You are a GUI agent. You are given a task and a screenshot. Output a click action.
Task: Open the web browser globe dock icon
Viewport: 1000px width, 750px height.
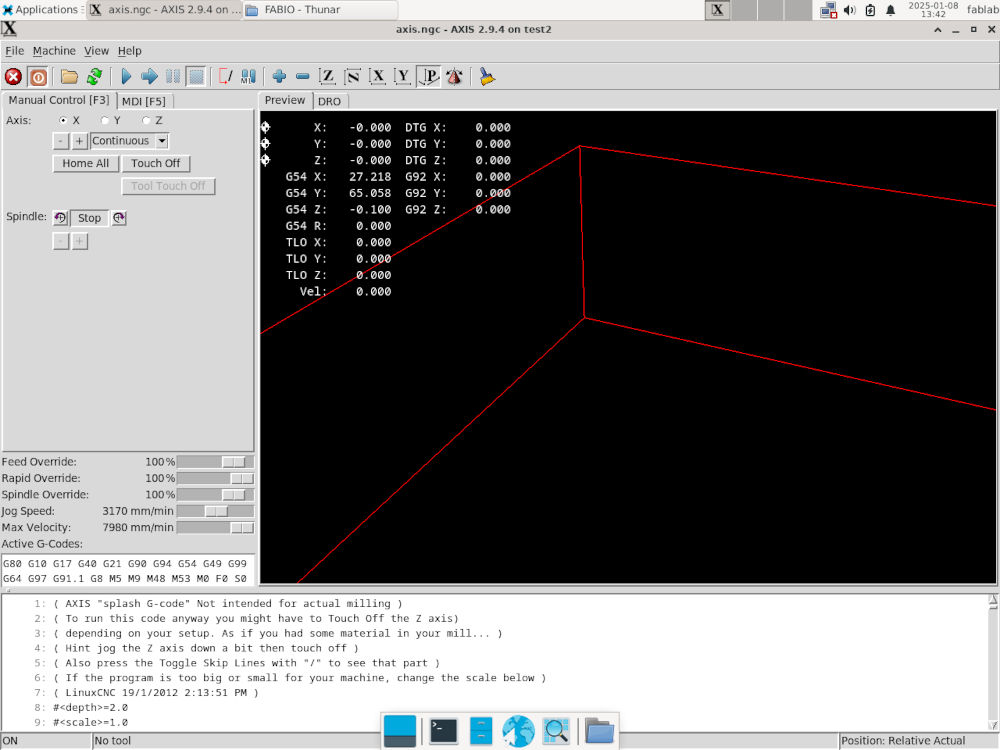pyautogui.click(x=518, y=731)
